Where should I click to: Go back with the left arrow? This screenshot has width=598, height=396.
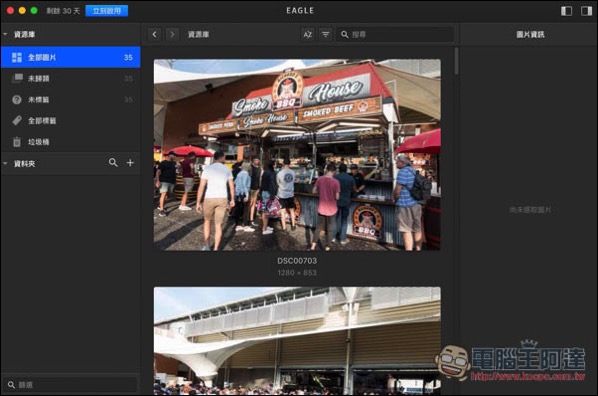coord(154,34)
